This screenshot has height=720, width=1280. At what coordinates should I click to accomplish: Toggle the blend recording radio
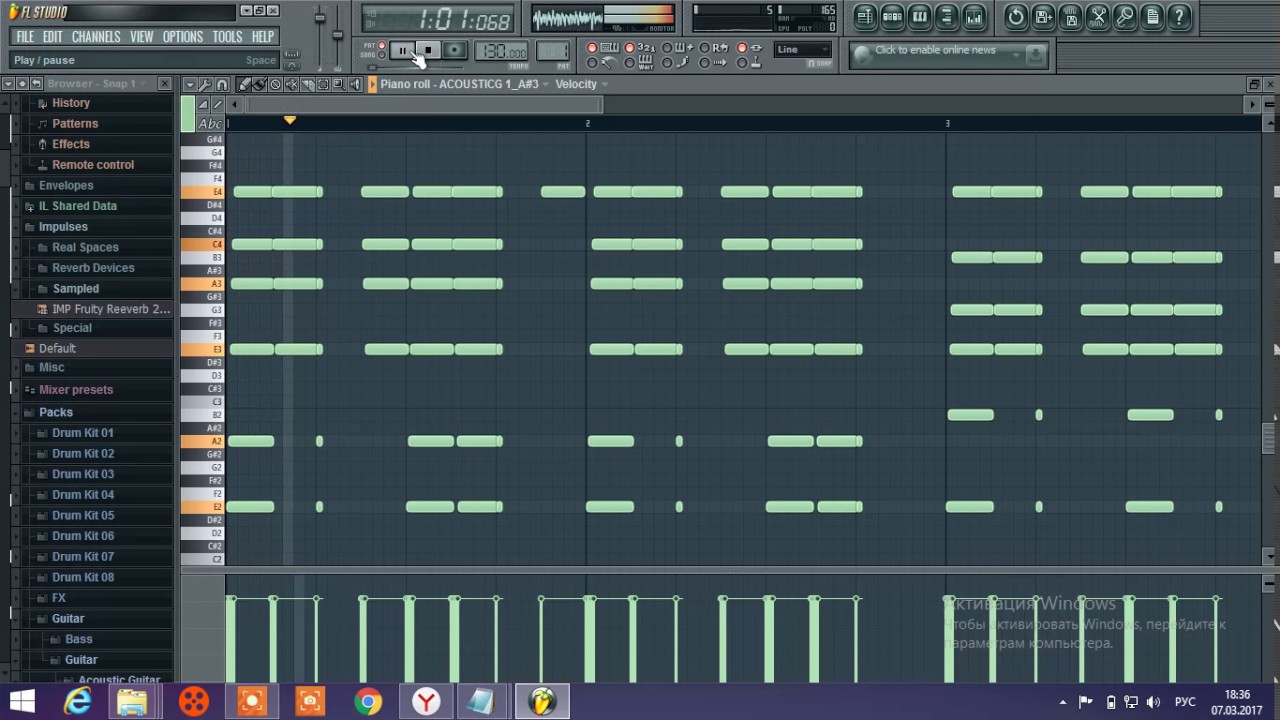pyautogui.click(x=668, y=48)
